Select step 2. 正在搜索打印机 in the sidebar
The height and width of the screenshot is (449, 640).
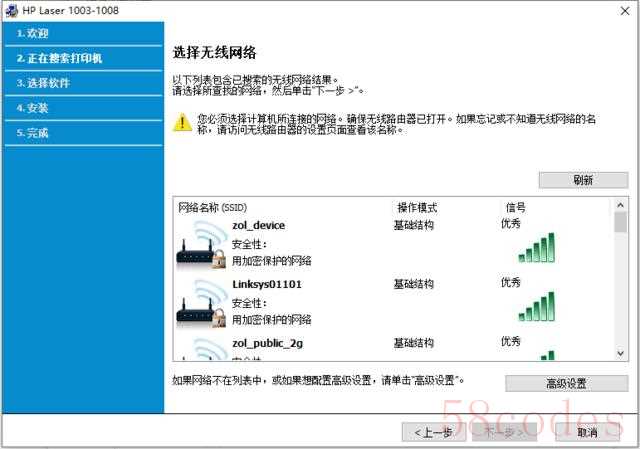84,58
